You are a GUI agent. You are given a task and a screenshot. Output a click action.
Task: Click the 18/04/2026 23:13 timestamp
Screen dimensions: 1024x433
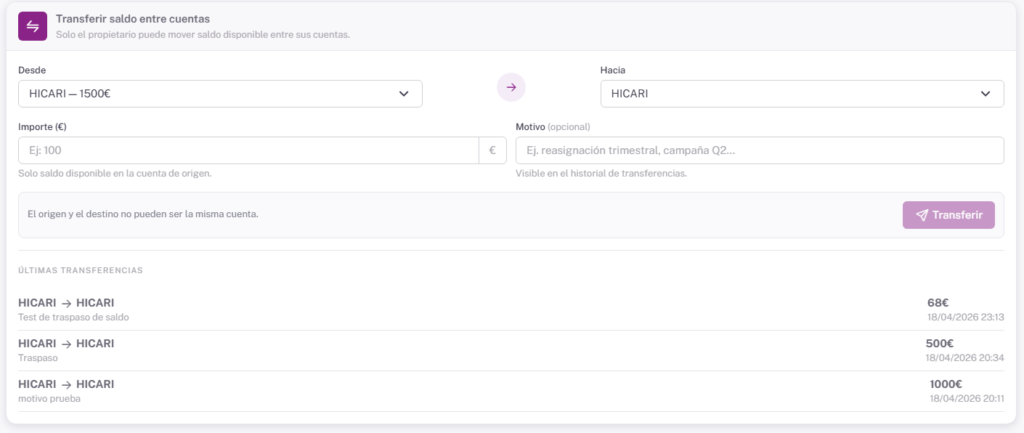pos(965,317)
